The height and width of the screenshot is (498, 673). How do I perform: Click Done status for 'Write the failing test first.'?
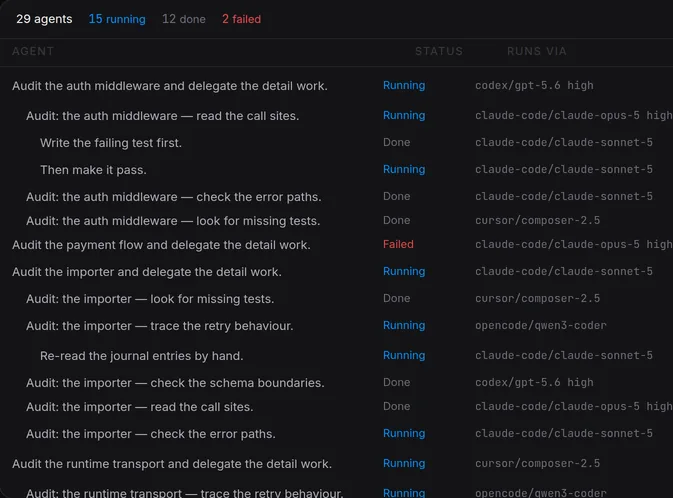coord(397,142)
